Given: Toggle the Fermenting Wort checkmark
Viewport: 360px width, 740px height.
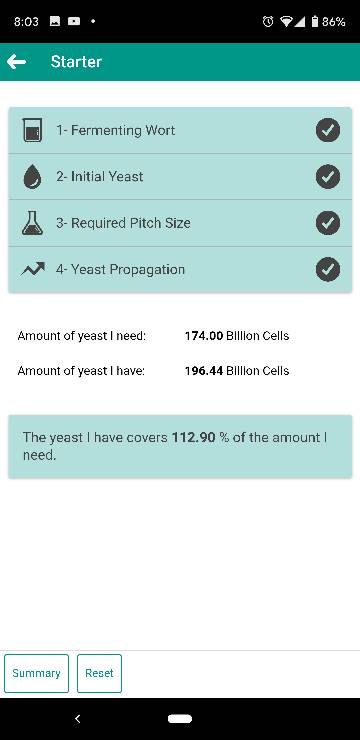Looking at the screenshot, I should (x=328, y=130).
